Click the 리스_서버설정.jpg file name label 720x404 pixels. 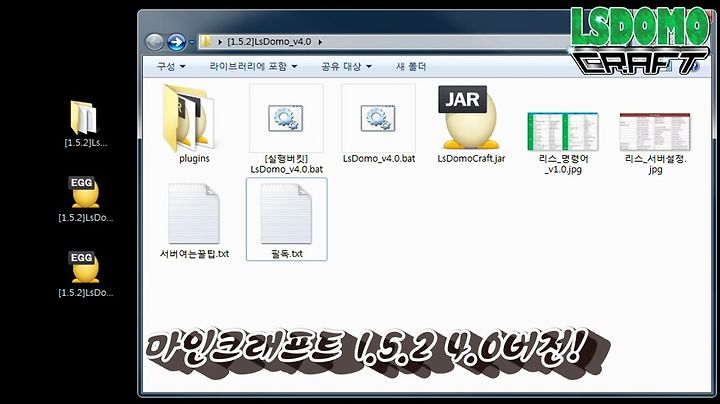(x=655, y=164)
